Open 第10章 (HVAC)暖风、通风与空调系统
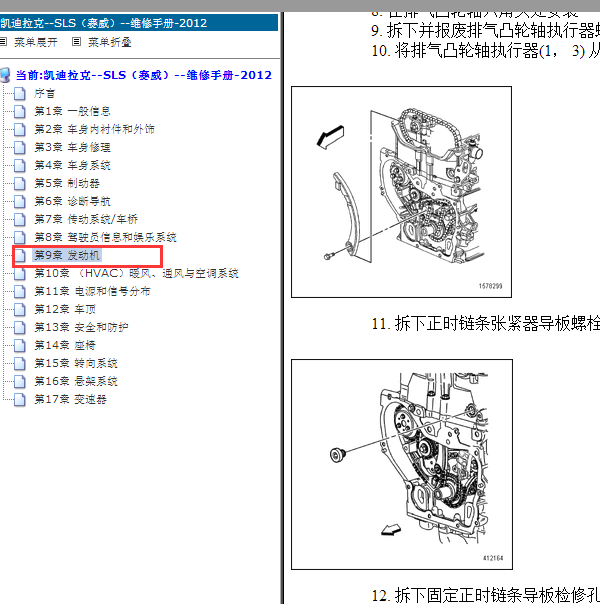The width and height of the screenshot is (600, 604). [136, 273]
